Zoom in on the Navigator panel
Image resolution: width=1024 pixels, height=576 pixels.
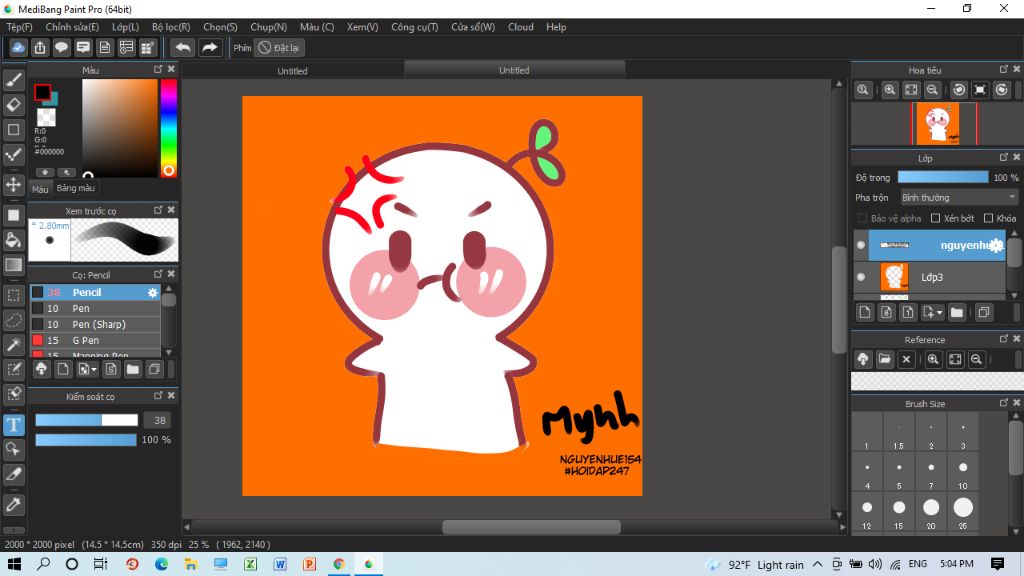(890, 90)
